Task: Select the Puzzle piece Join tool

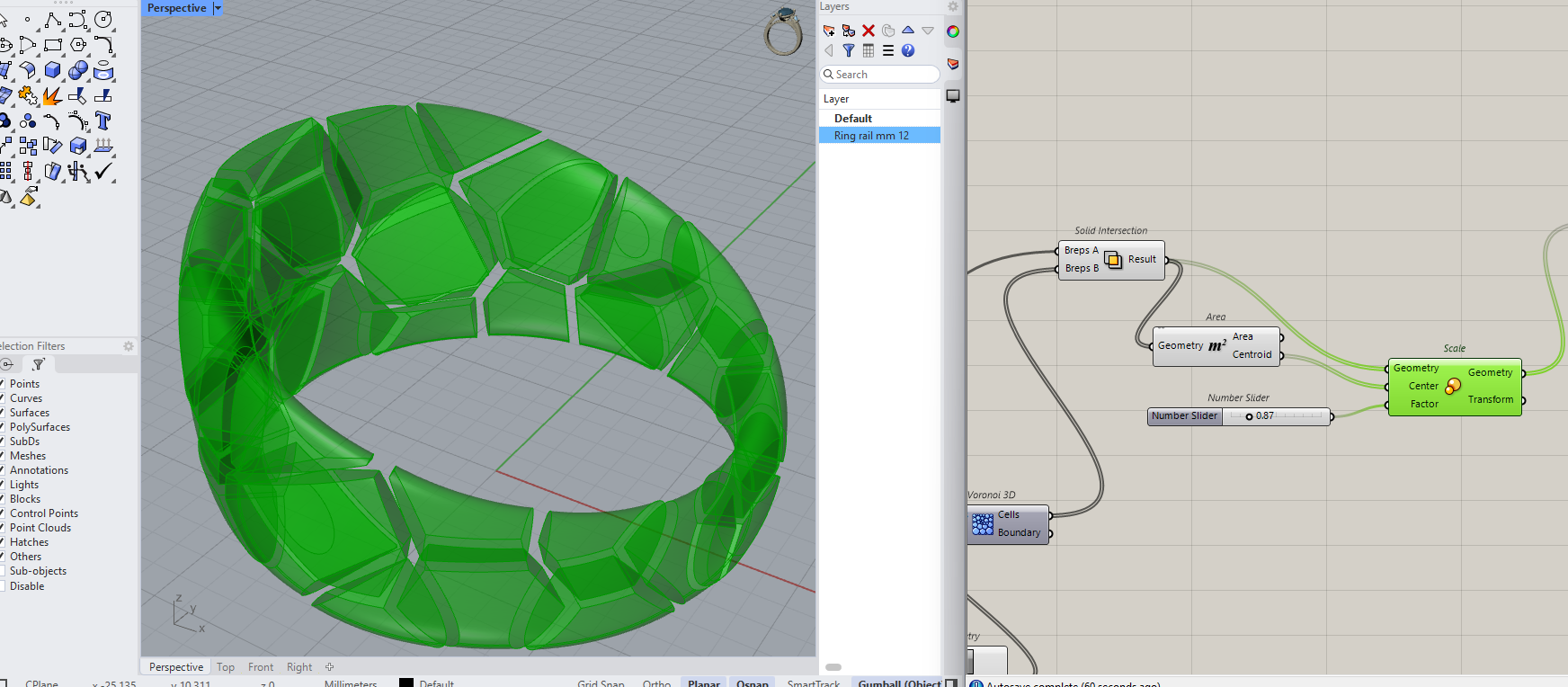Action: click(x=27, y=95)
